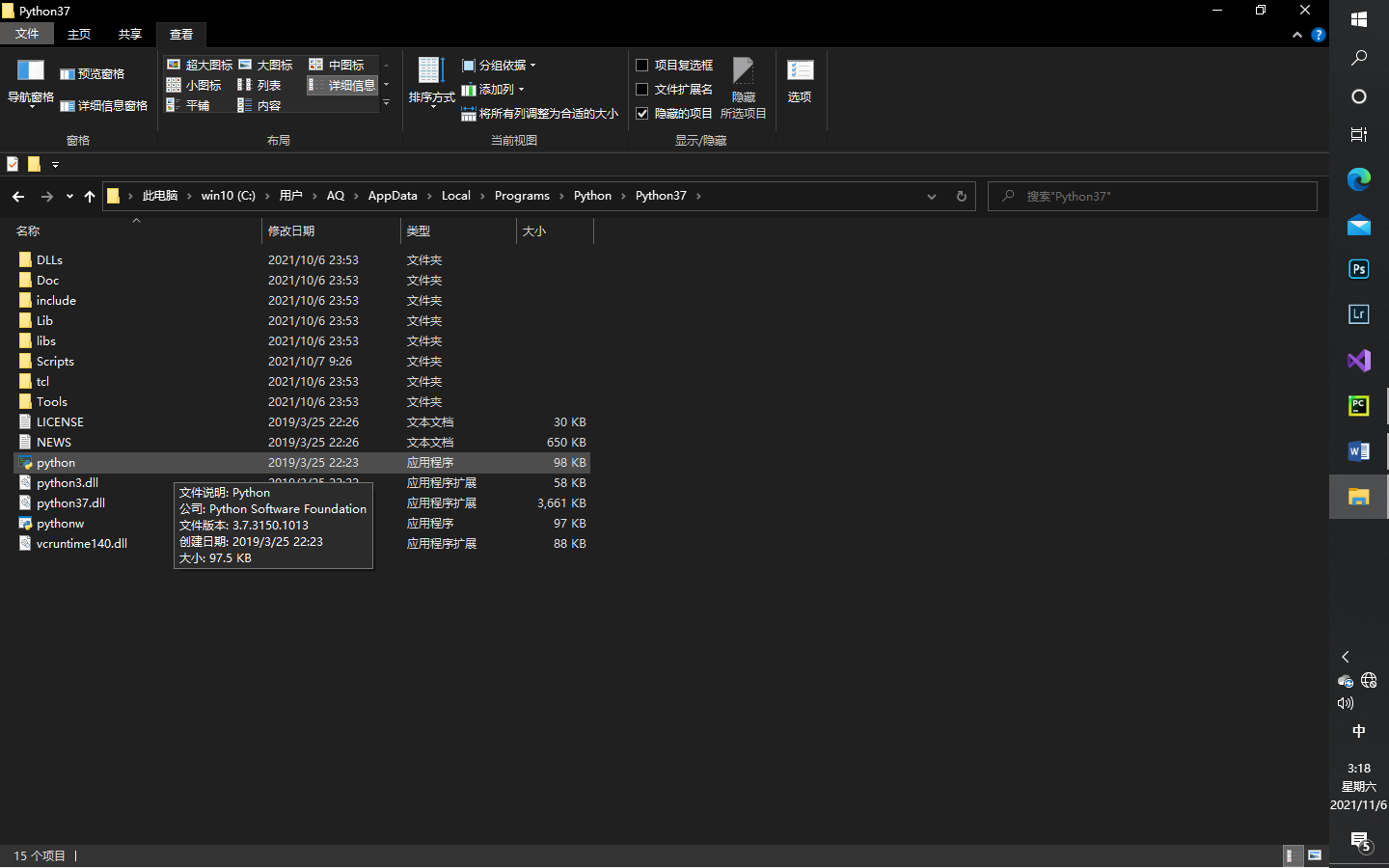Uncheck Hidden items (隐藏的项目)

click(674, 113)
